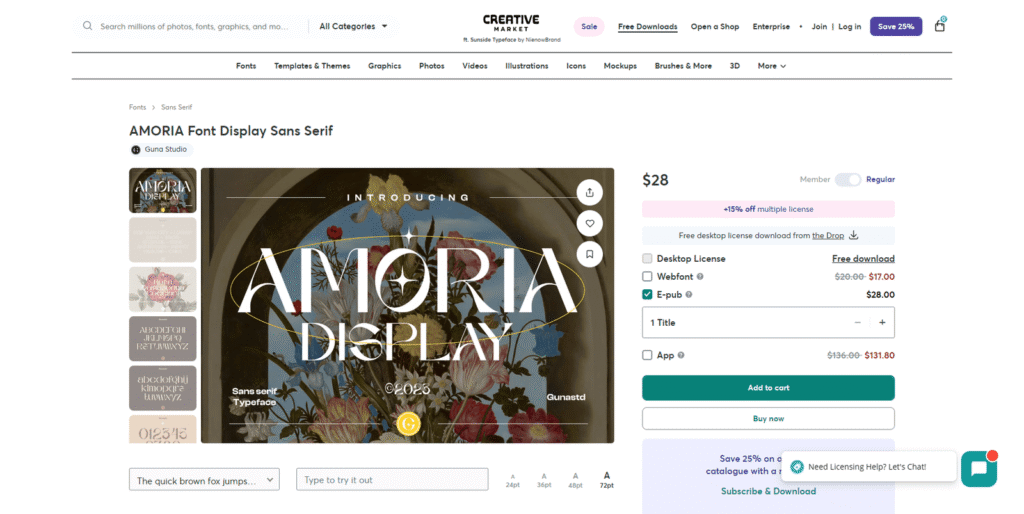Click Add to cart button
The height and width of the screenshot is (514, 1024).
(x=768, y=388)
